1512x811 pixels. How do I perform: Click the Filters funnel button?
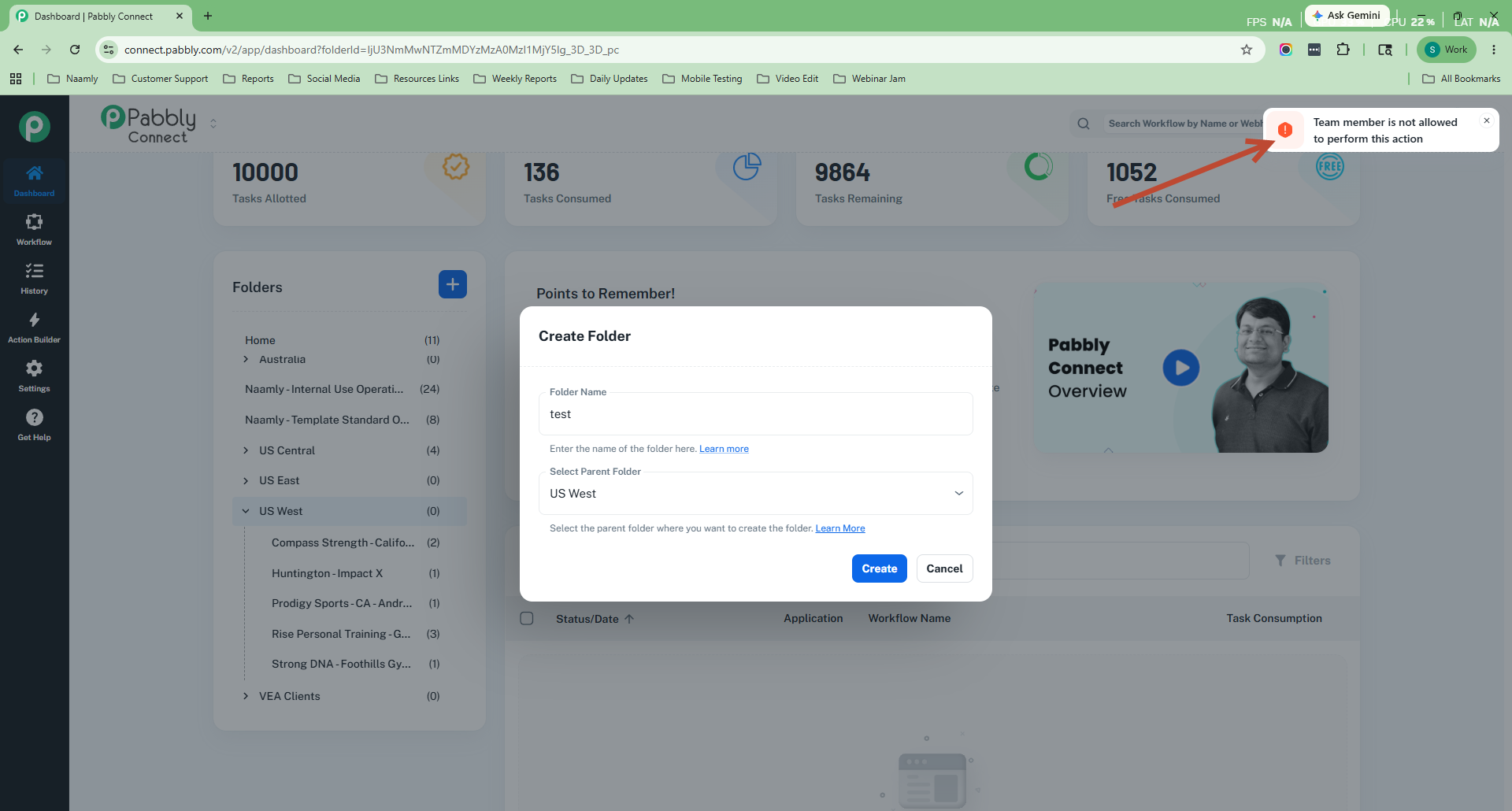1303,561
